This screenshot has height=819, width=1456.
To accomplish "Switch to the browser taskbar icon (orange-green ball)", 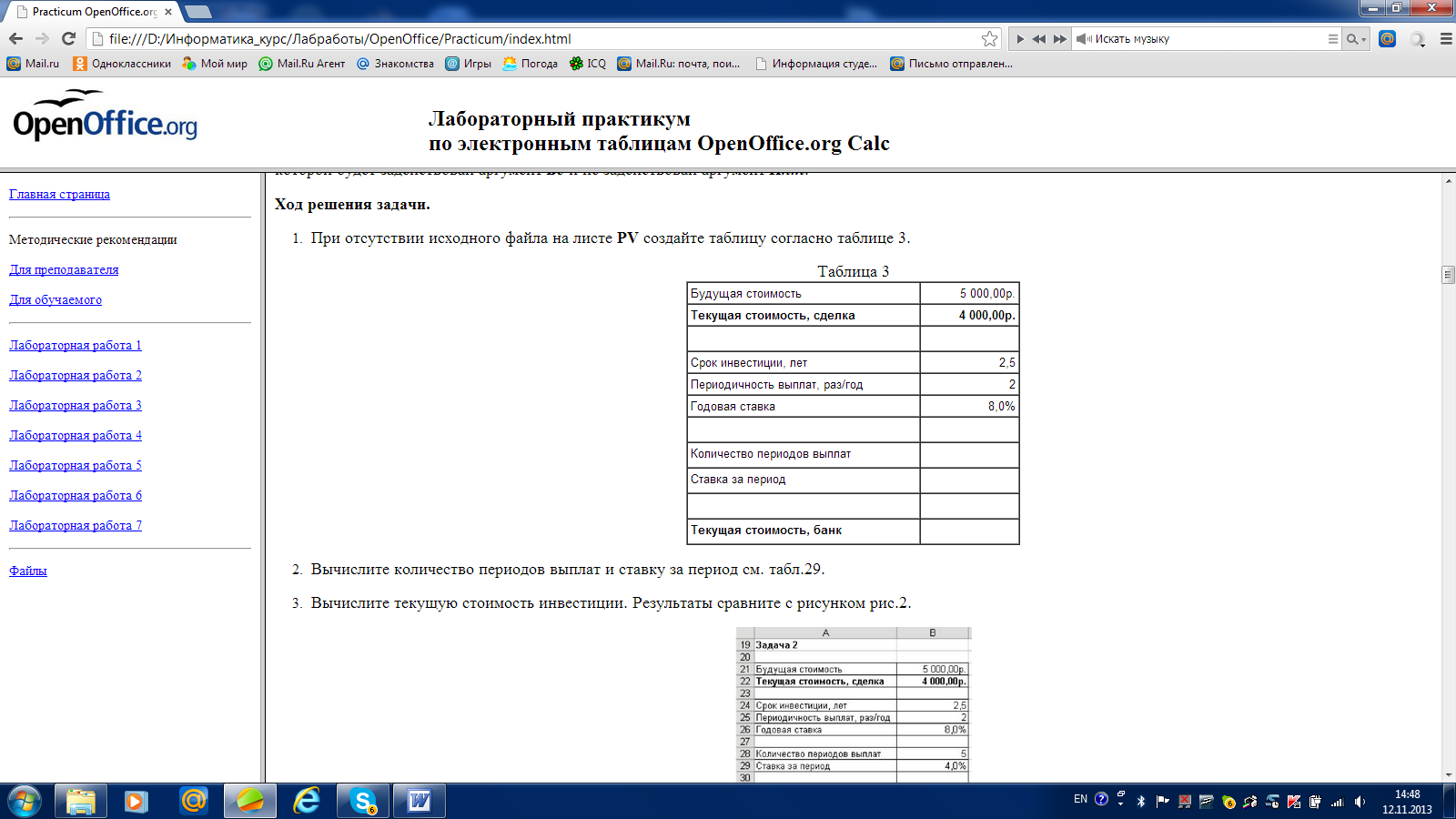I will point(250,801).
